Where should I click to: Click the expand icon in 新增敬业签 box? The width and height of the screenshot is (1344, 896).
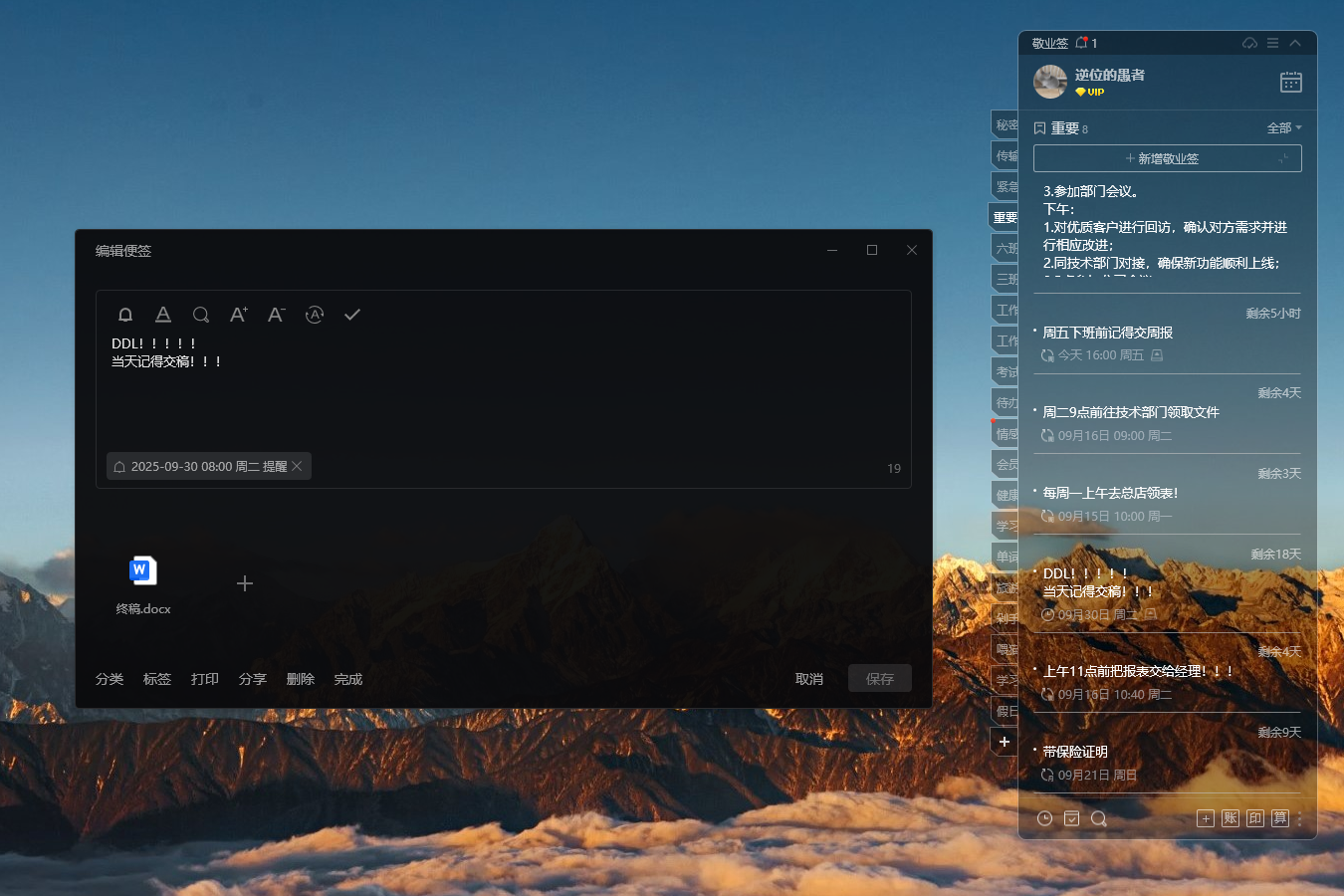1284,158
